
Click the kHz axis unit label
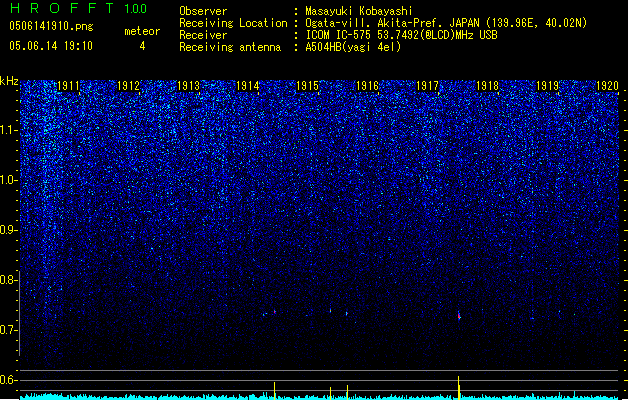tap(9, 81)
